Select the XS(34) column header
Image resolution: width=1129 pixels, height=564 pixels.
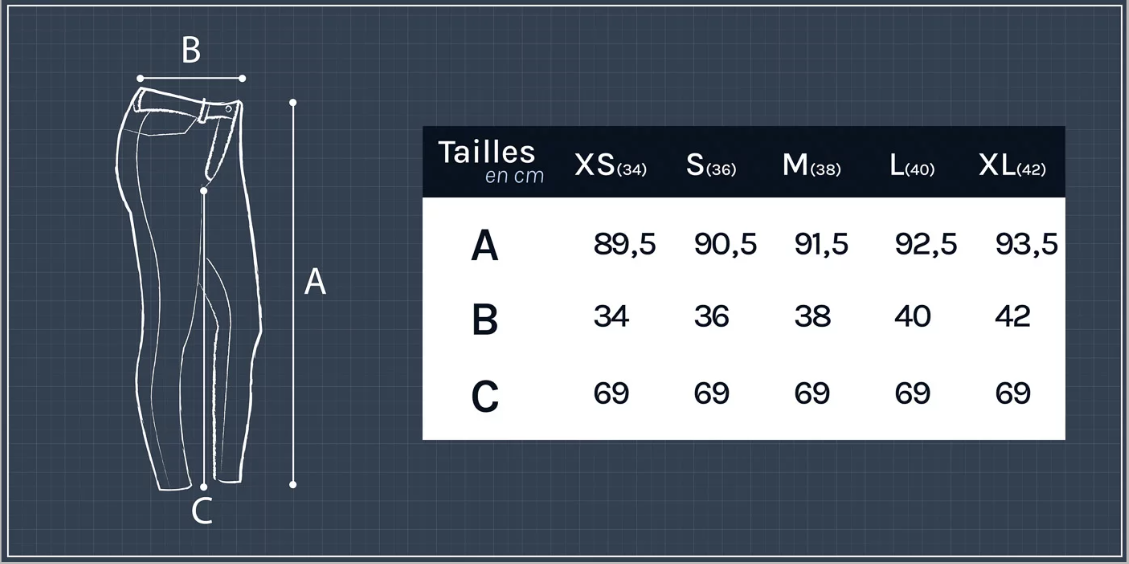(611, 166)
